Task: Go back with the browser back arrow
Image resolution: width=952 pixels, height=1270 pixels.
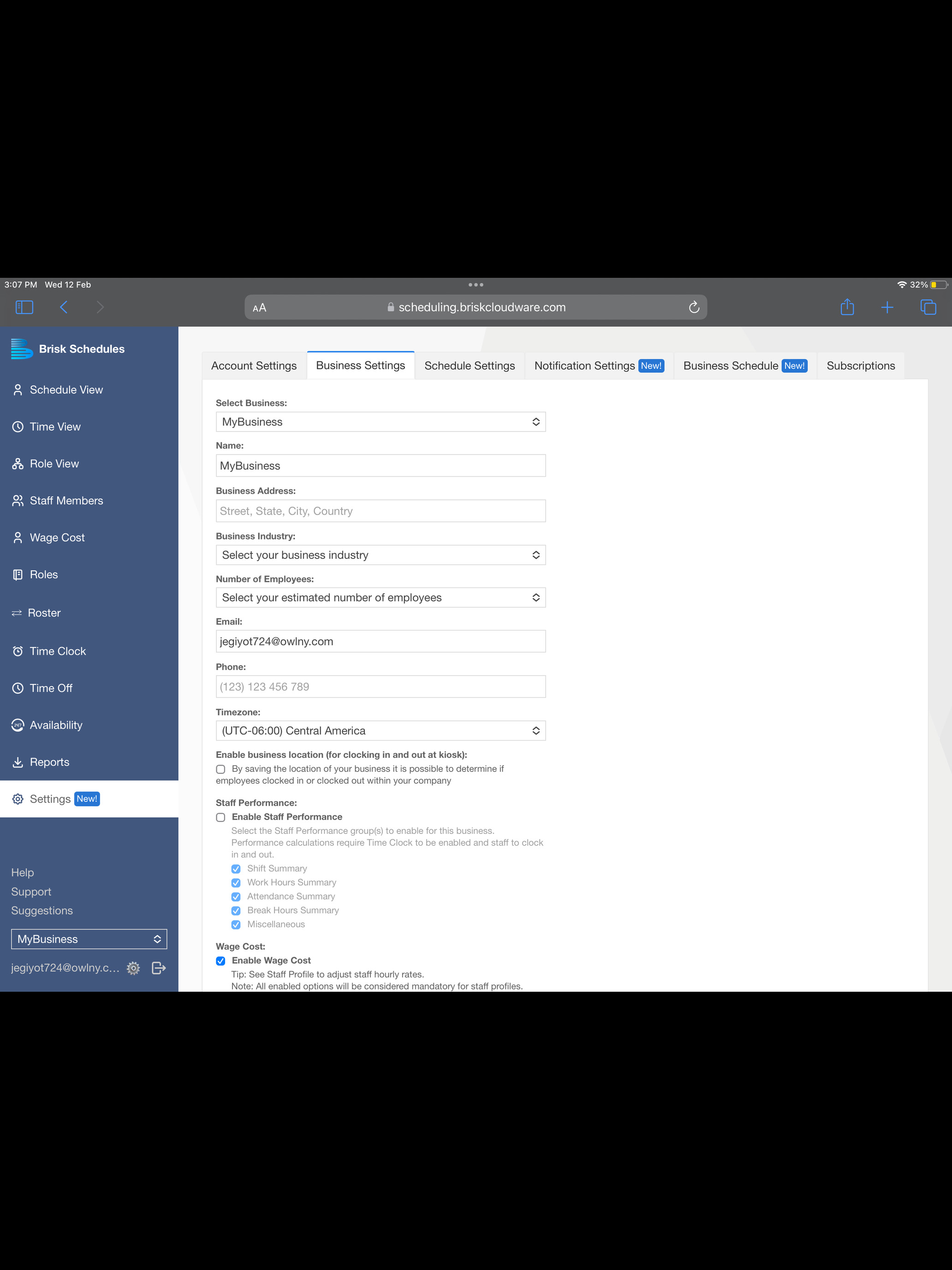Action: [64, 307]
